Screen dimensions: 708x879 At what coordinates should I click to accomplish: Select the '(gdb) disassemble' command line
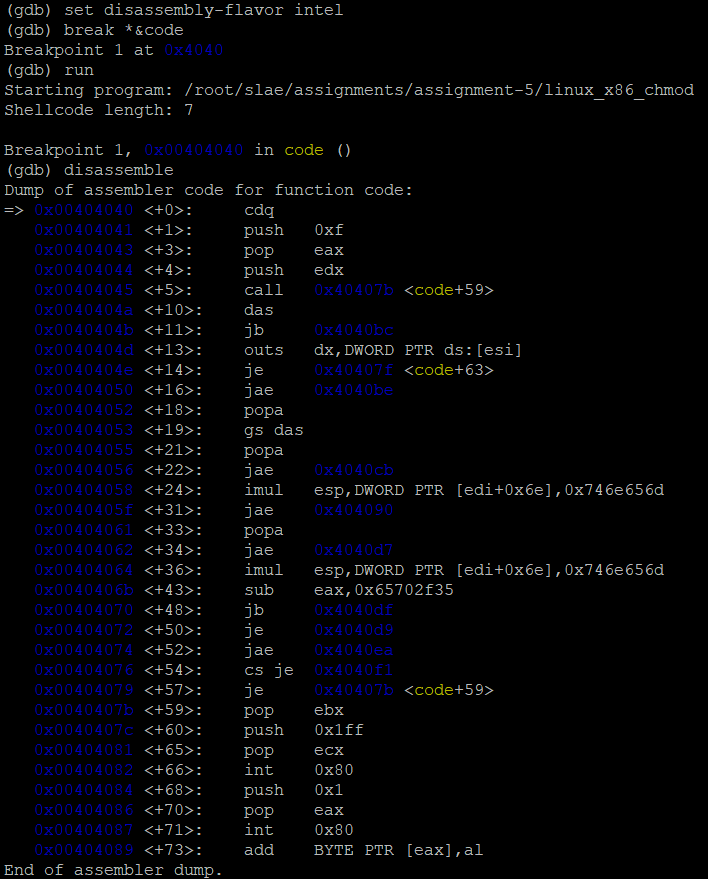coord(89,170)
